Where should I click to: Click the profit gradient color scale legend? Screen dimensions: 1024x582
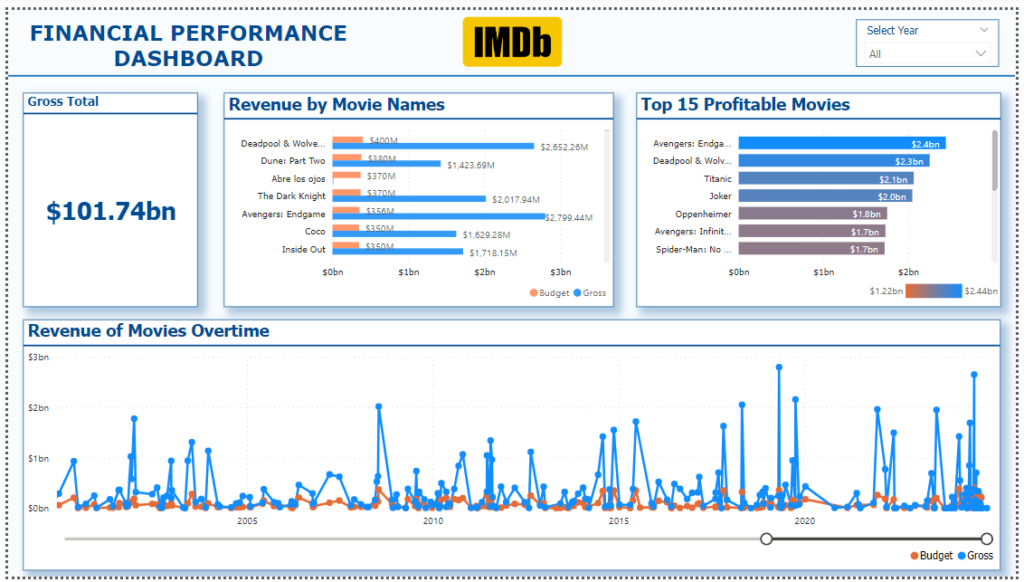coord(933,291)
